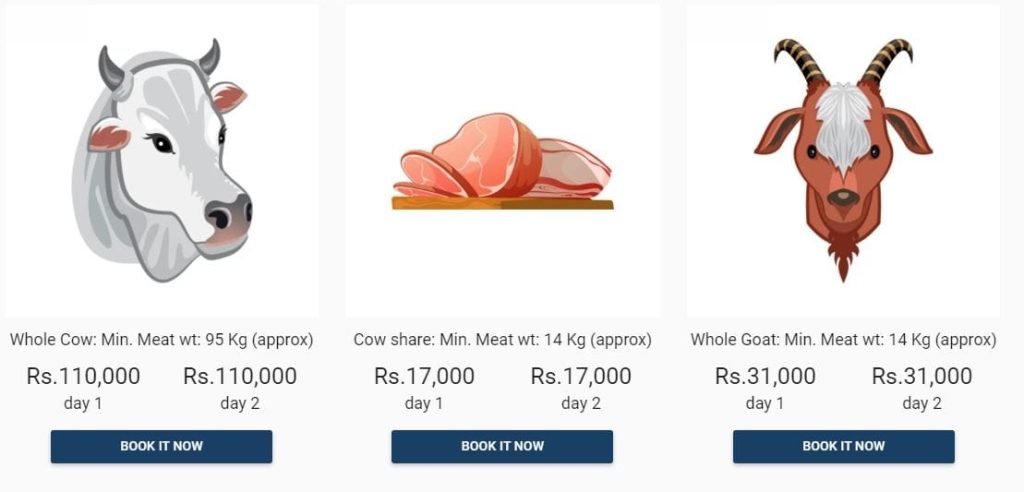1024x492 pixels.
Task: Click the day 2 label under Whole Cow
Action: pyautogui.click(x=240, y=404)
